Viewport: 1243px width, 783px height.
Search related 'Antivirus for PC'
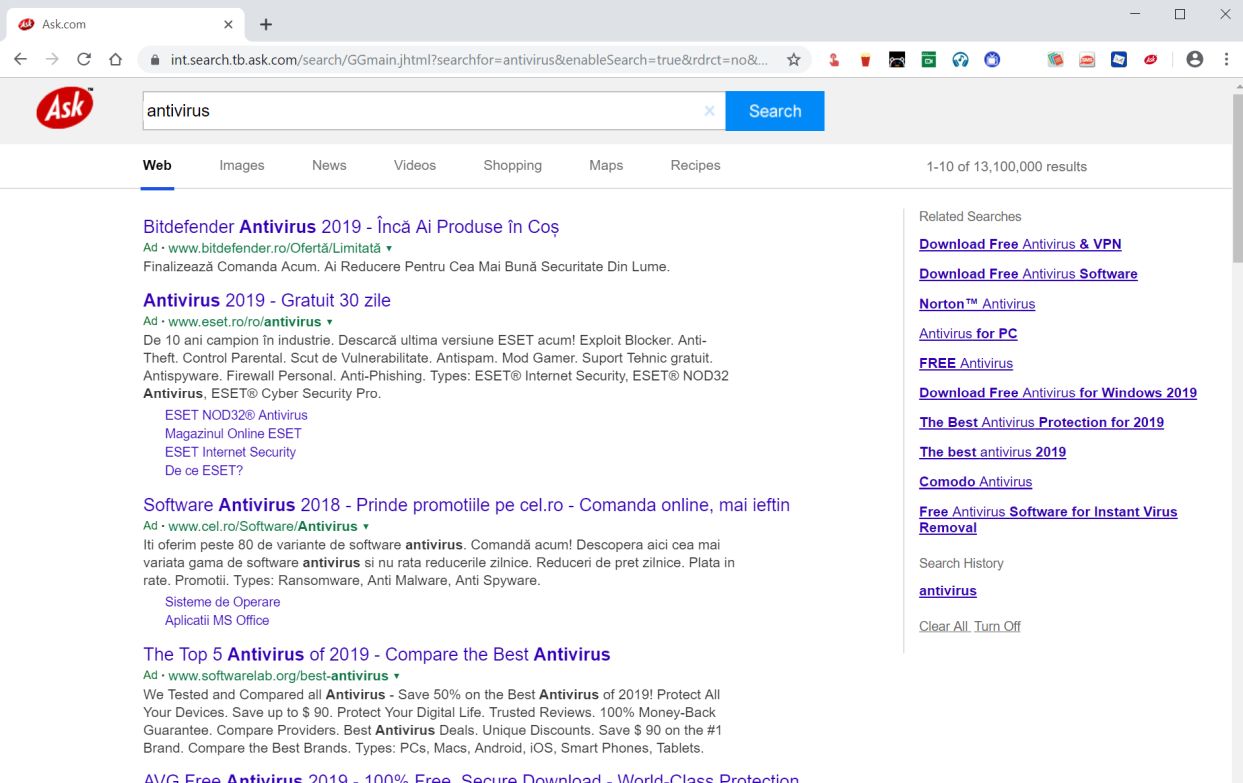click(x=968, y=333)
